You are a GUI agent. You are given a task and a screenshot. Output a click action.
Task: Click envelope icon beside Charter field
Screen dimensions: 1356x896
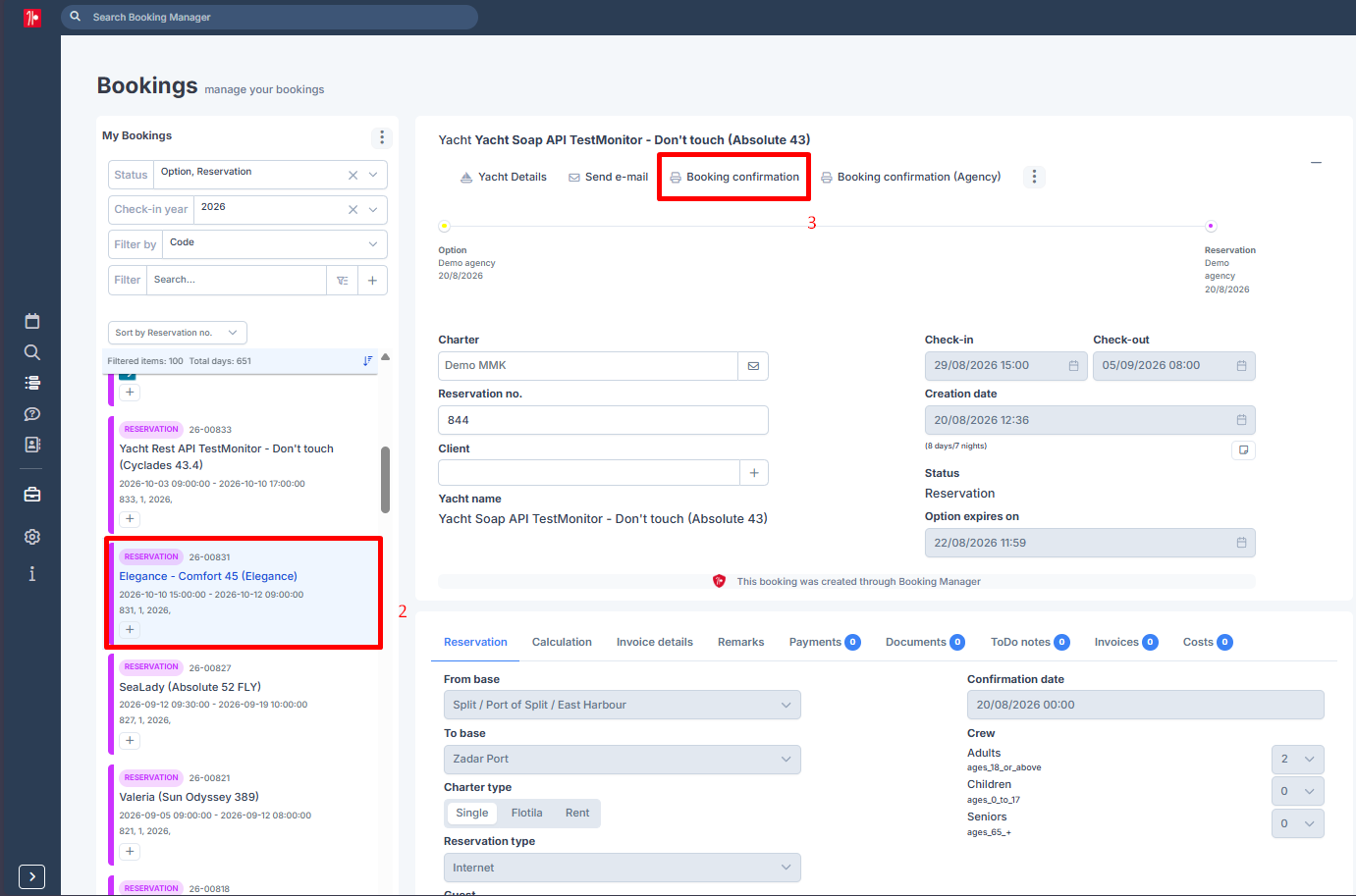coord(753,366)
